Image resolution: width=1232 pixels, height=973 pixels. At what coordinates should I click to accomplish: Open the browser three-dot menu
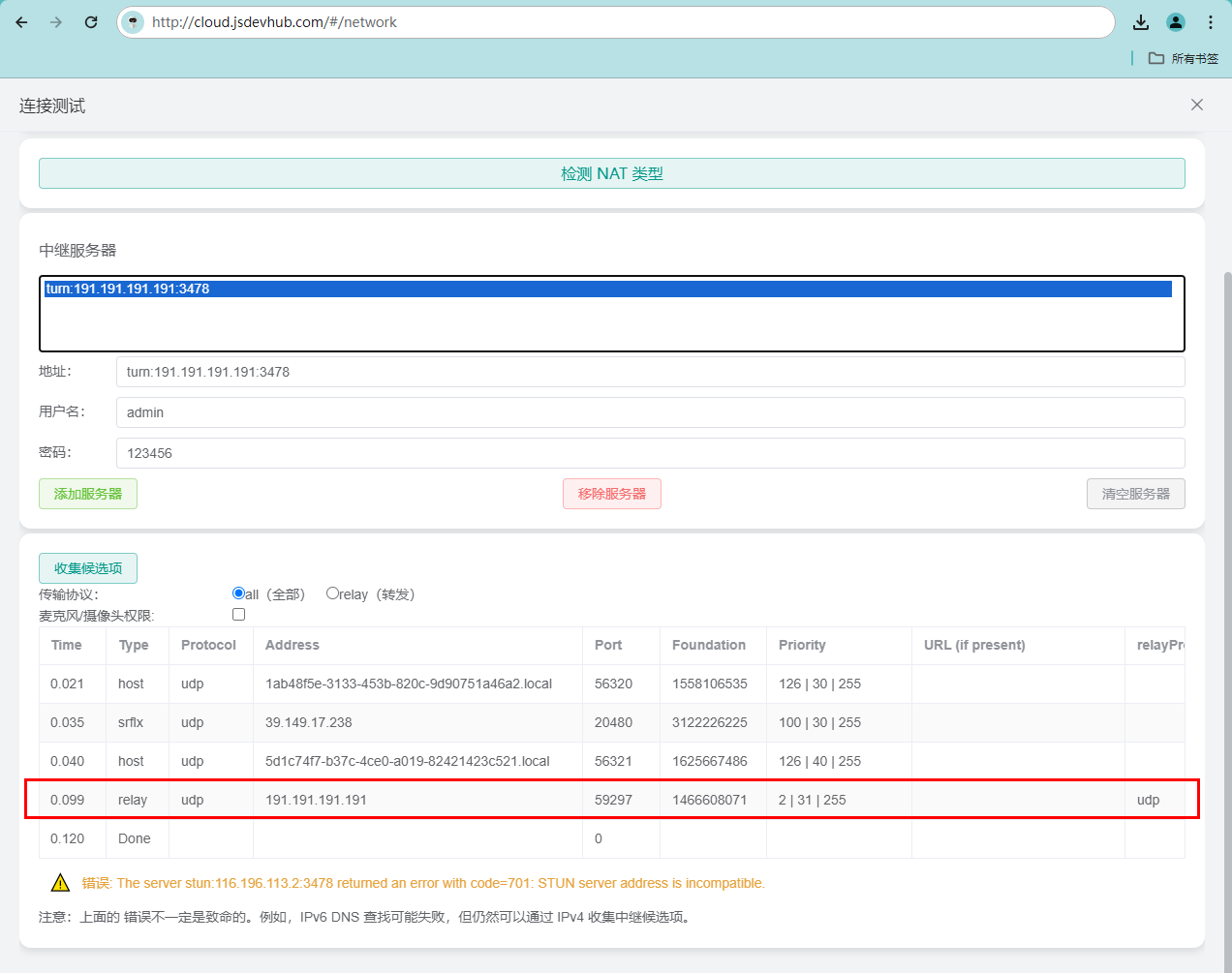tap(1211, 22)
